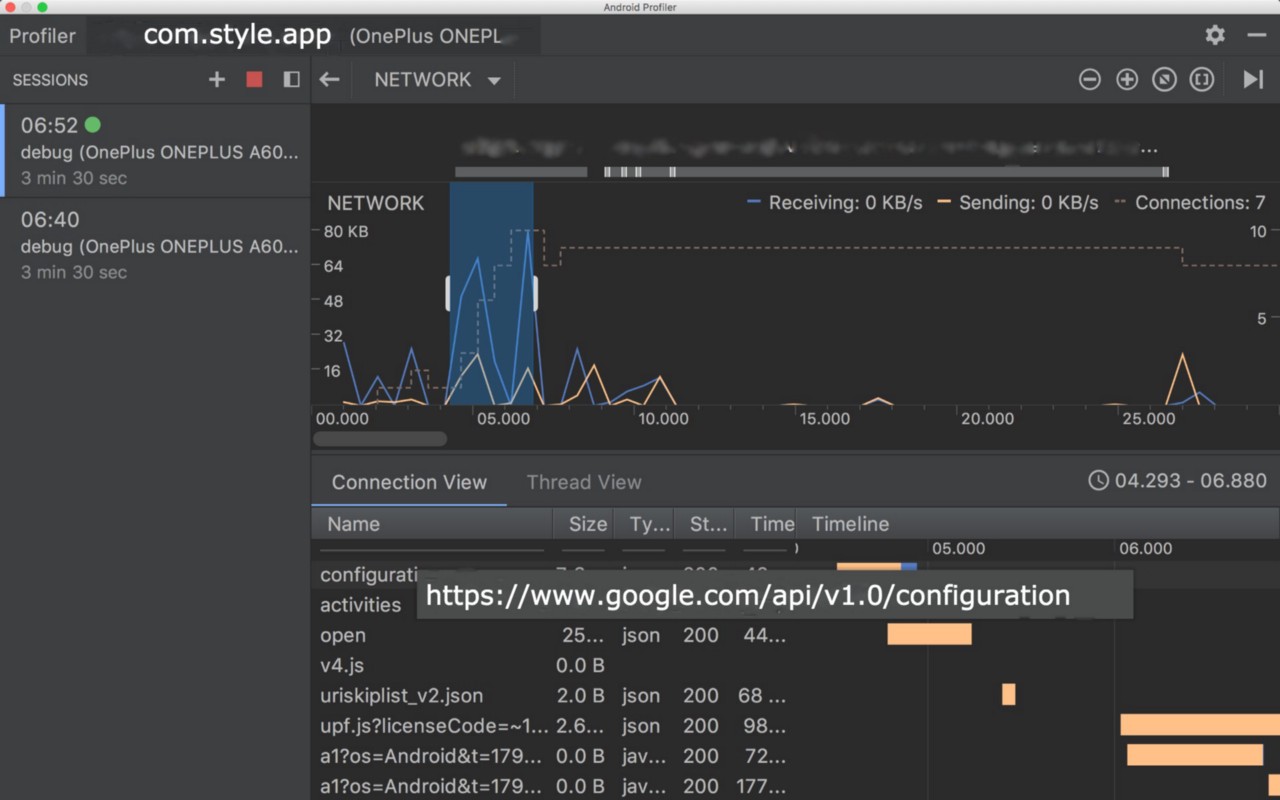
Task: Collapse the Sessions panel
Action: point(290,79)
